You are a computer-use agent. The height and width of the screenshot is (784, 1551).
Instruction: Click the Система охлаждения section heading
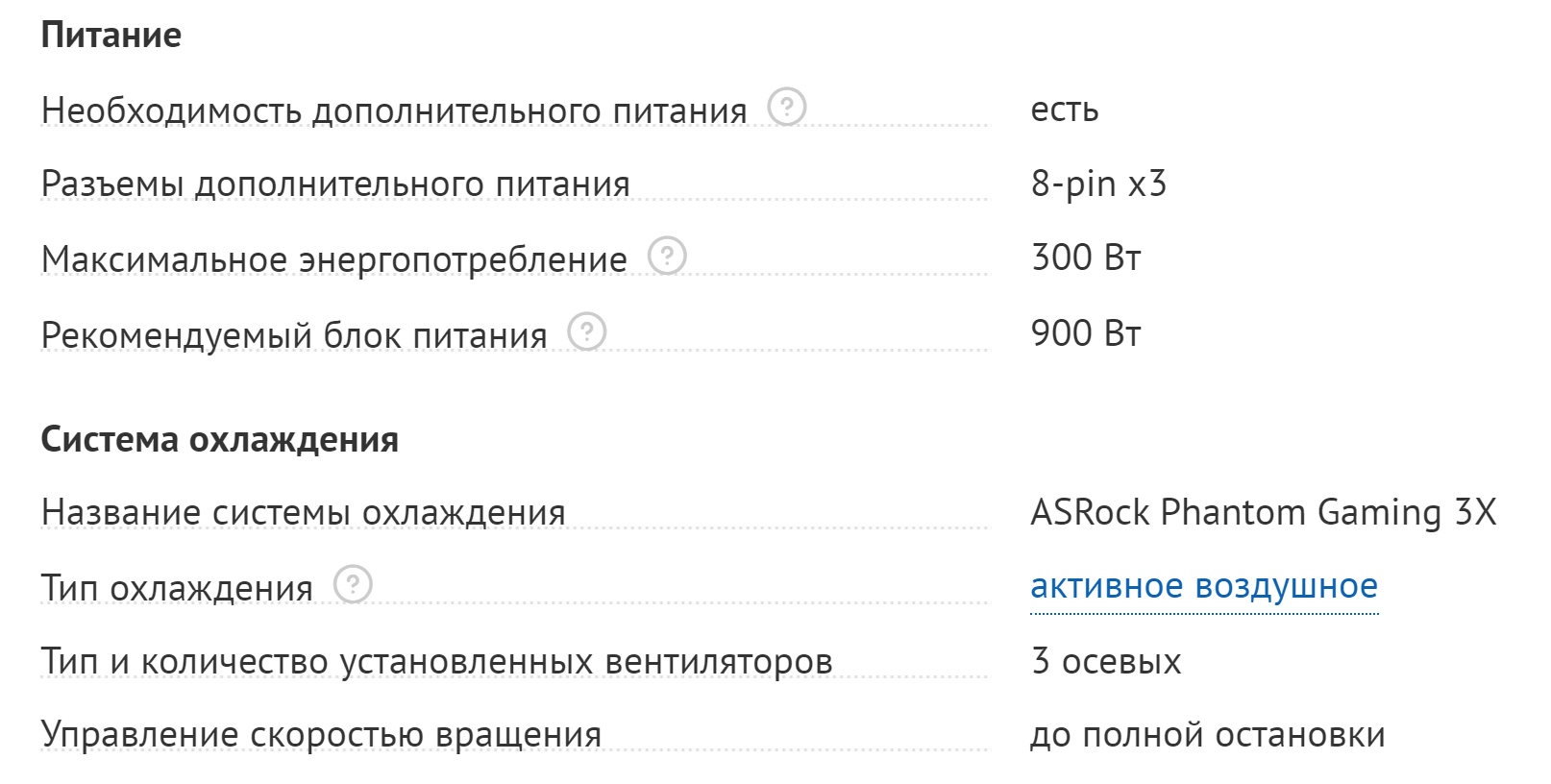coord(219,439)
